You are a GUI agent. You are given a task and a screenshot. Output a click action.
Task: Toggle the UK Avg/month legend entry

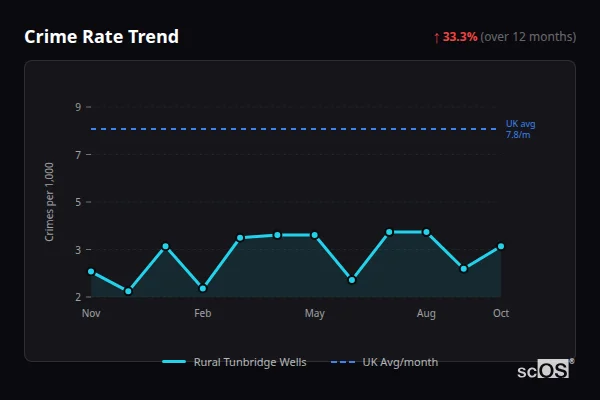[x=384, y=362]
